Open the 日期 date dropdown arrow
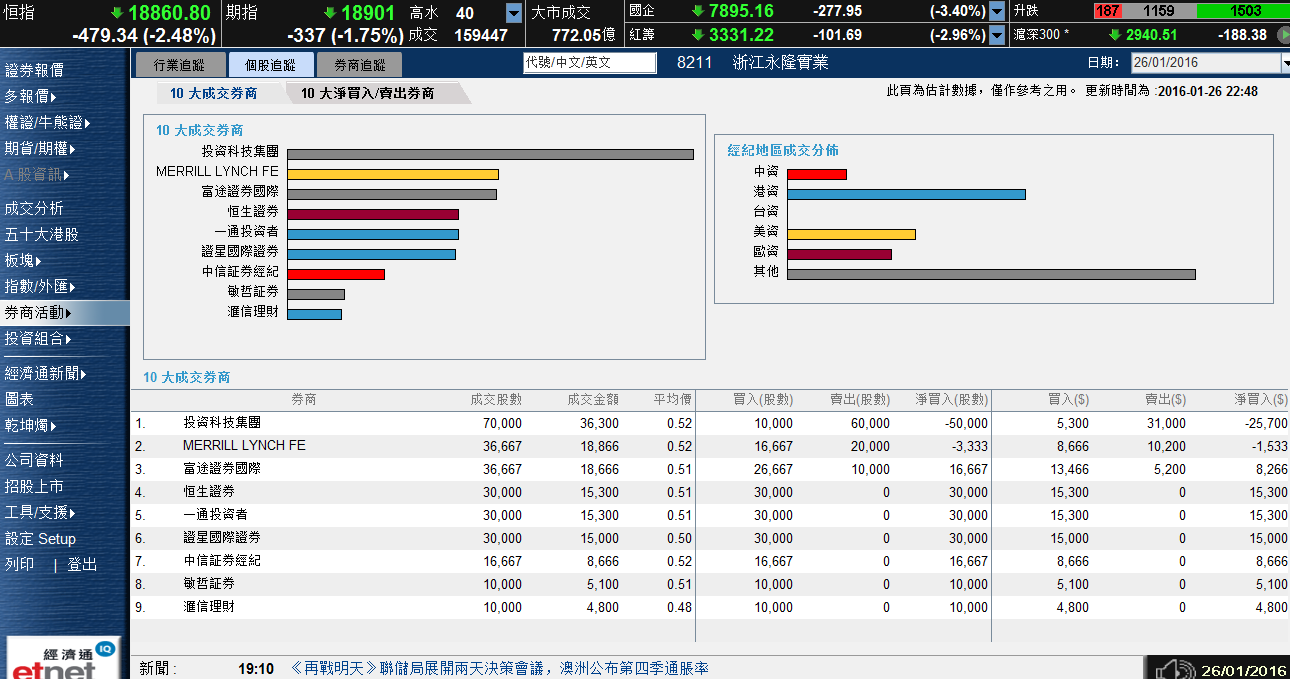The image size is (1290, 679). tap(1285, 63)
